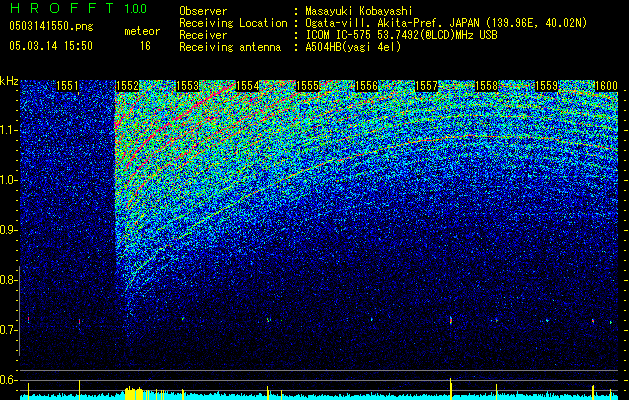Click the 0.9 kHz axis label
Image resolution: width=629 pixels, height=400 pixels.
click(x=8, y=230)
